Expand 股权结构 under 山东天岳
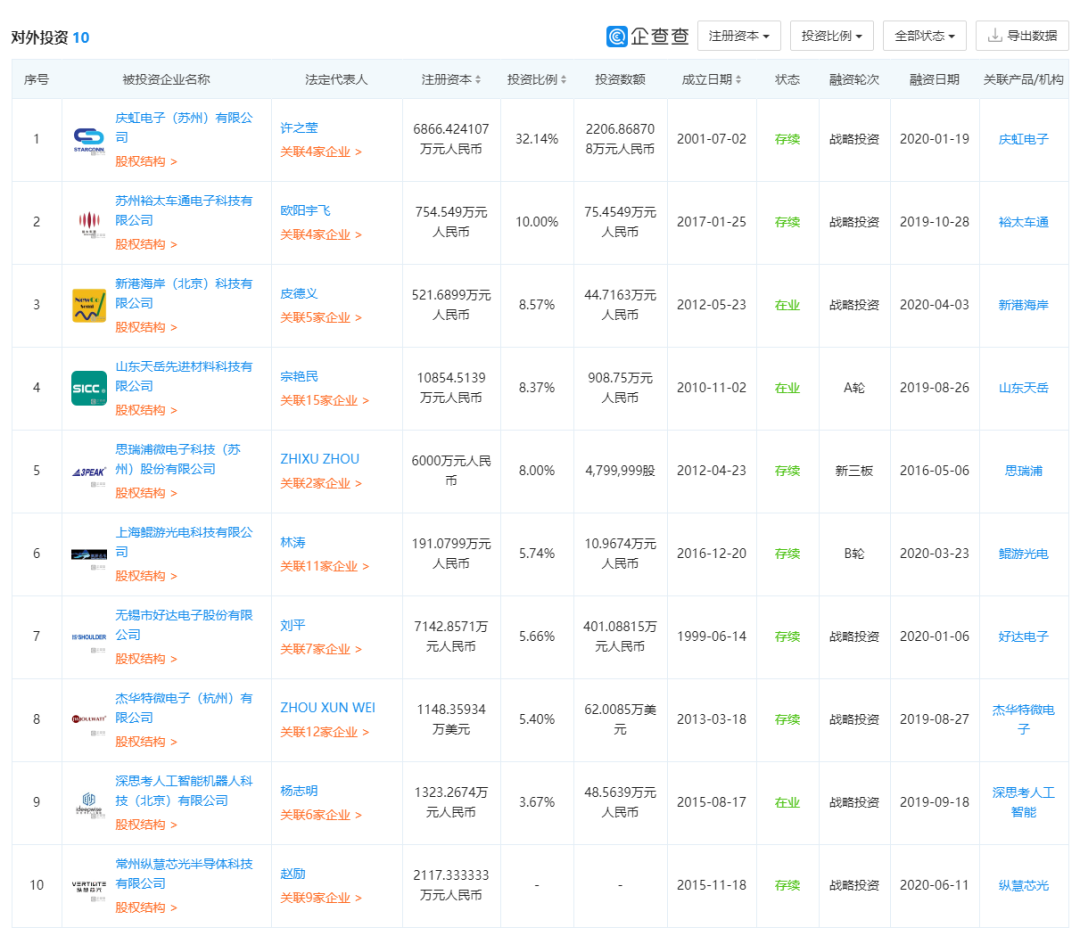This screenshot has height=936, width=1080. pyautogui.click(x=146, y=410)
